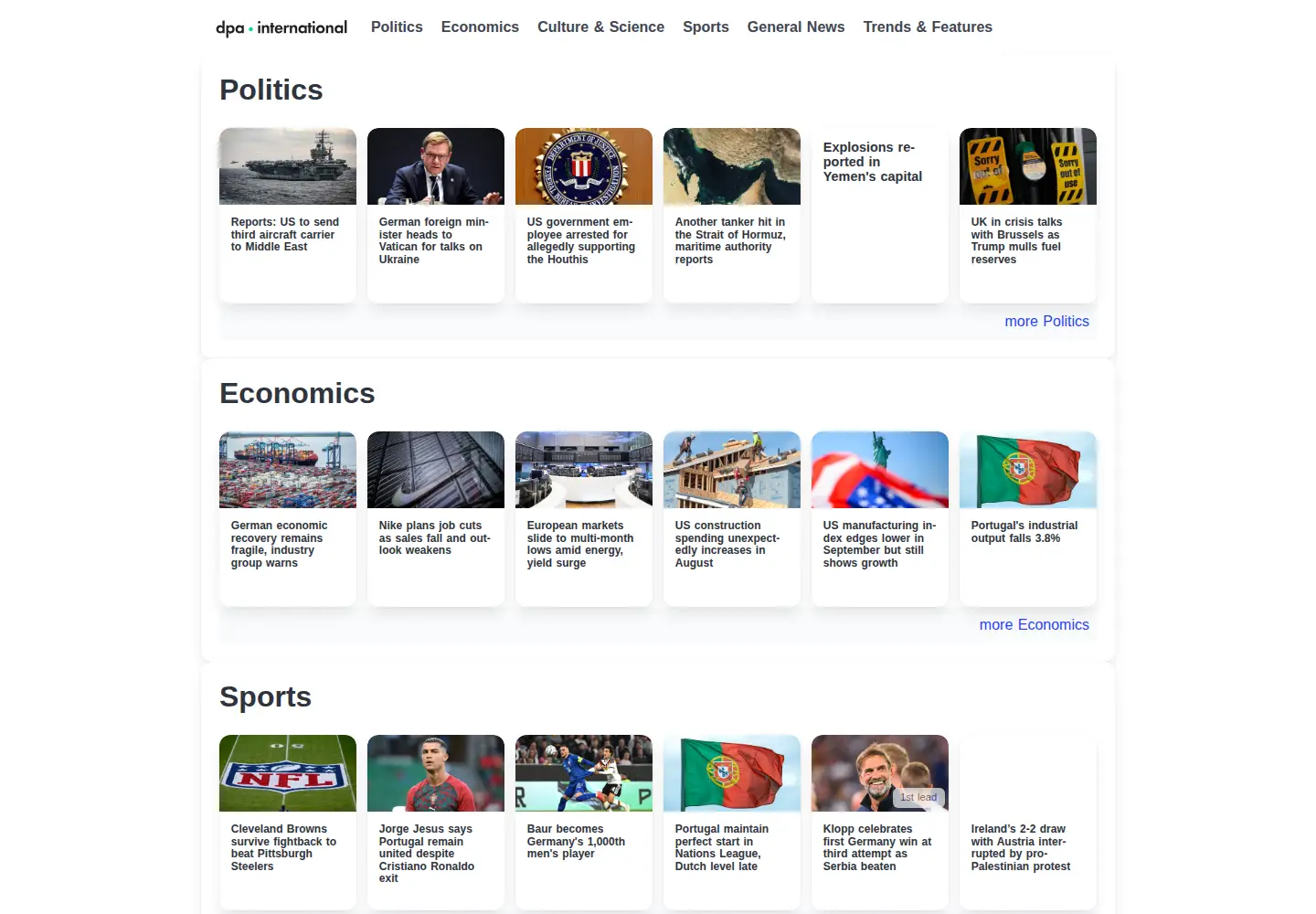
Task: Open 'US government employee arrested' headline
Action: coord(580,240)
